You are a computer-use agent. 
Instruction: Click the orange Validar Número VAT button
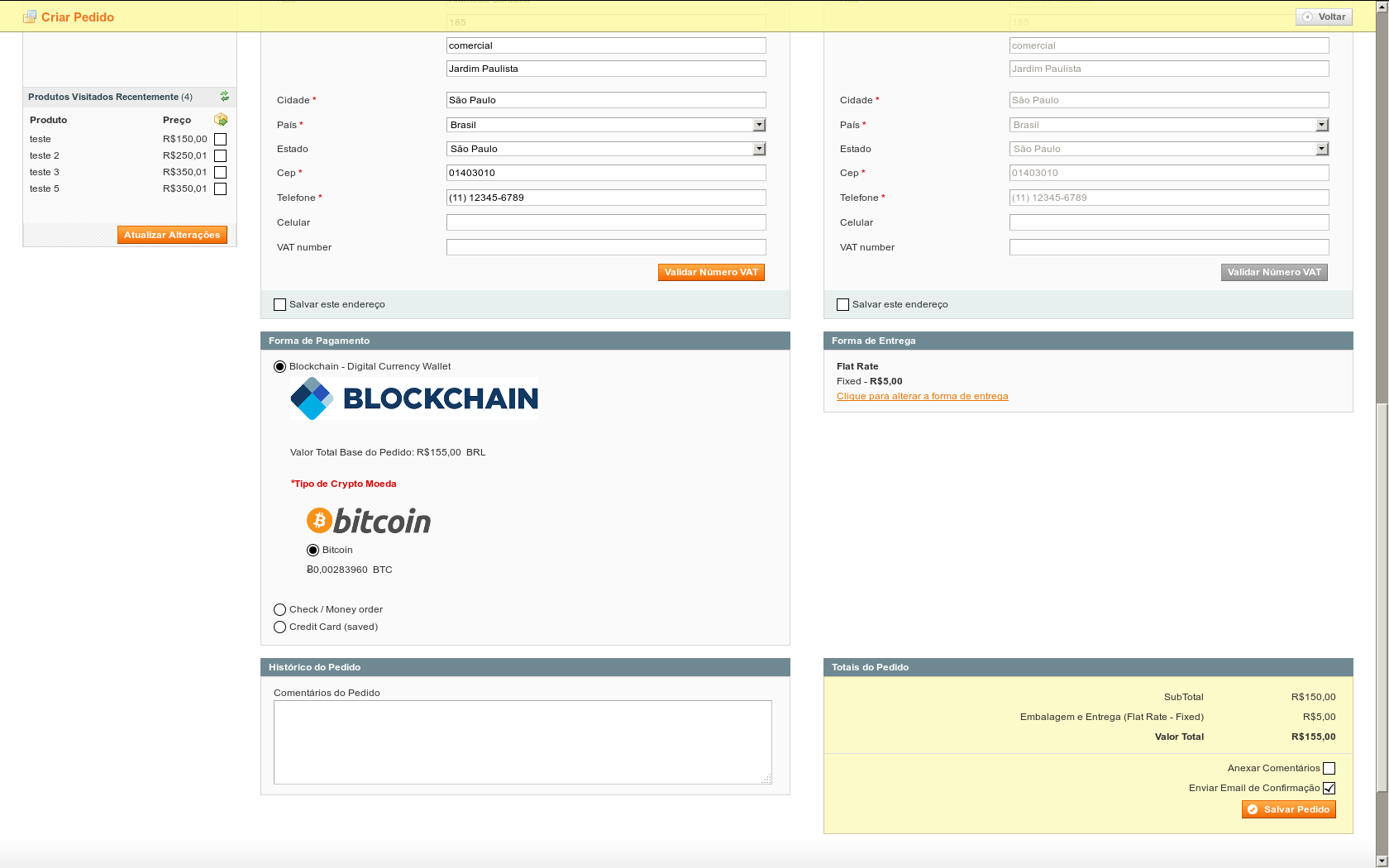click(711, 272)
